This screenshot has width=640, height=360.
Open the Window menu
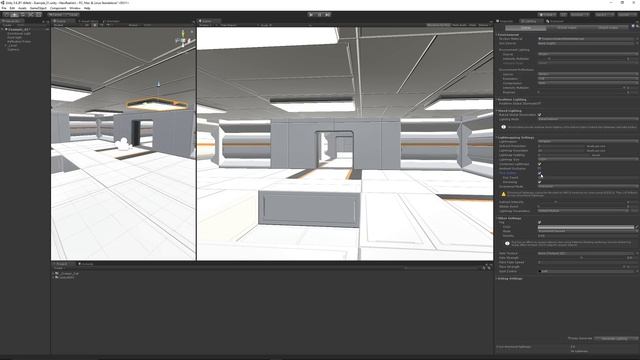(75, 8)
